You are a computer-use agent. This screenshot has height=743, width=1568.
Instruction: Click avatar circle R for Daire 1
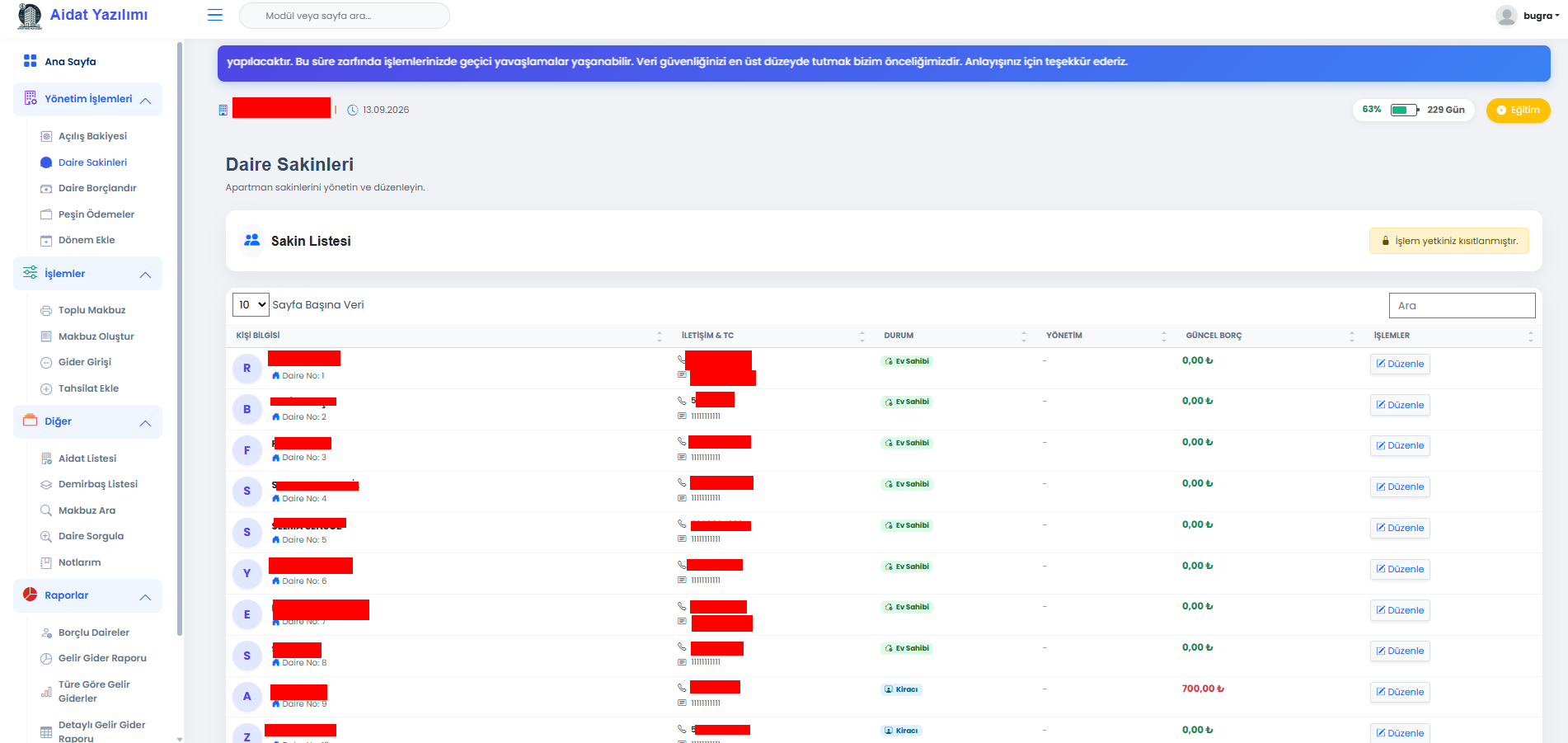pyautogui.click(x=246, y=369)
